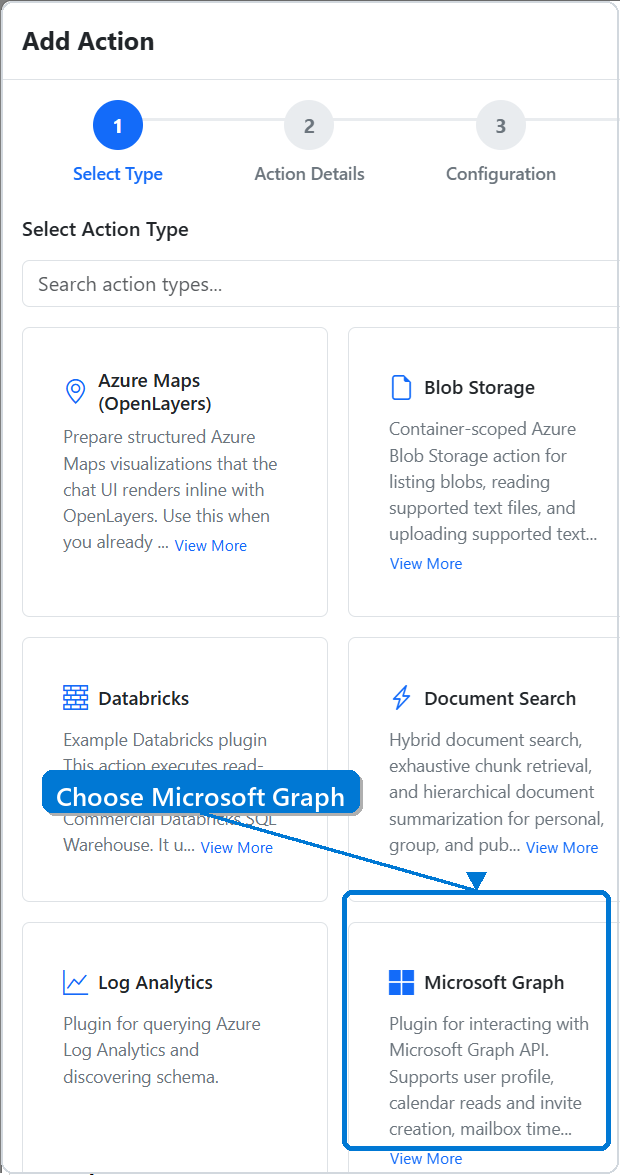Click the Select Action Type heading
The width and height of the screenshot is (620, 1175).
(105, 229)
